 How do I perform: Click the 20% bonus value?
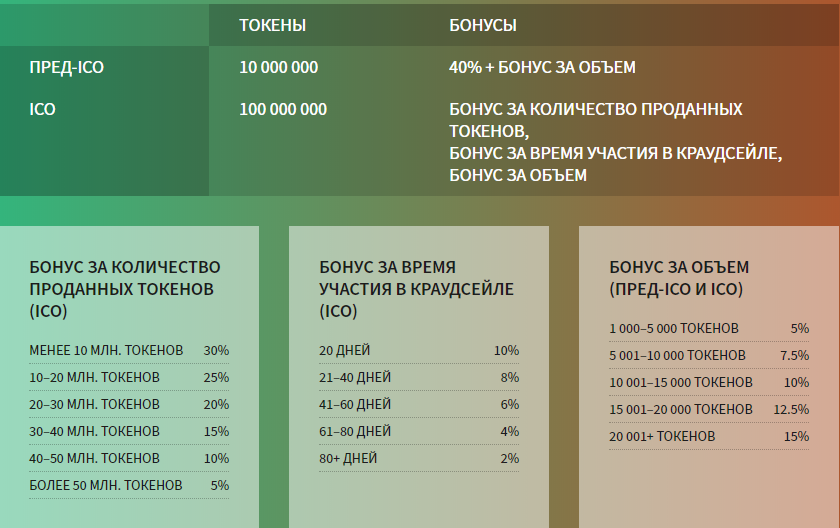(x=216, y=404)
